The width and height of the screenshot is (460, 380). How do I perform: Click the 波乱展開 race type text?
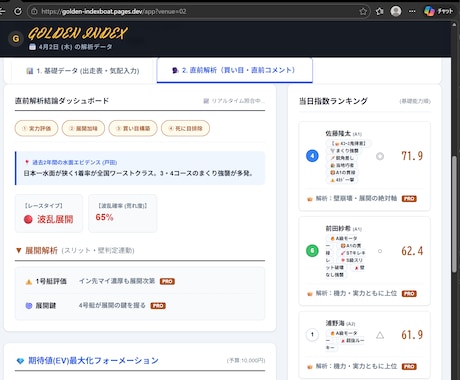click(x=55, y=219)
